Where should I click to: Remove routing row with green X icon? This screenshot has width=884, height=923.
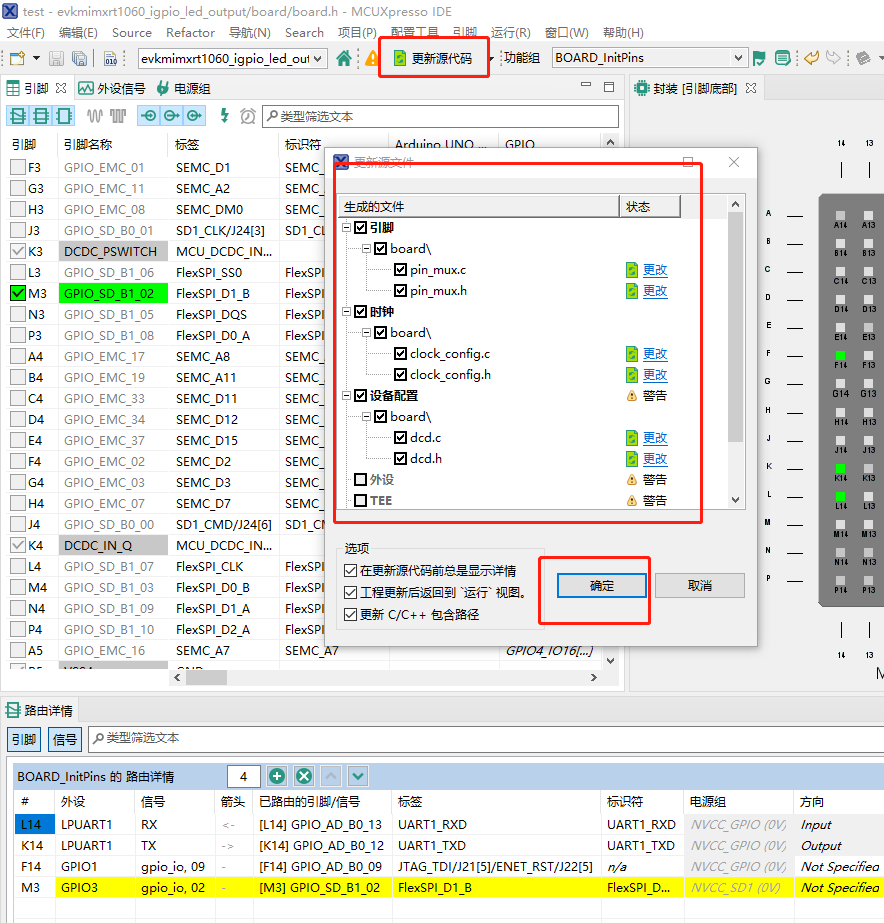click(304, 776)
